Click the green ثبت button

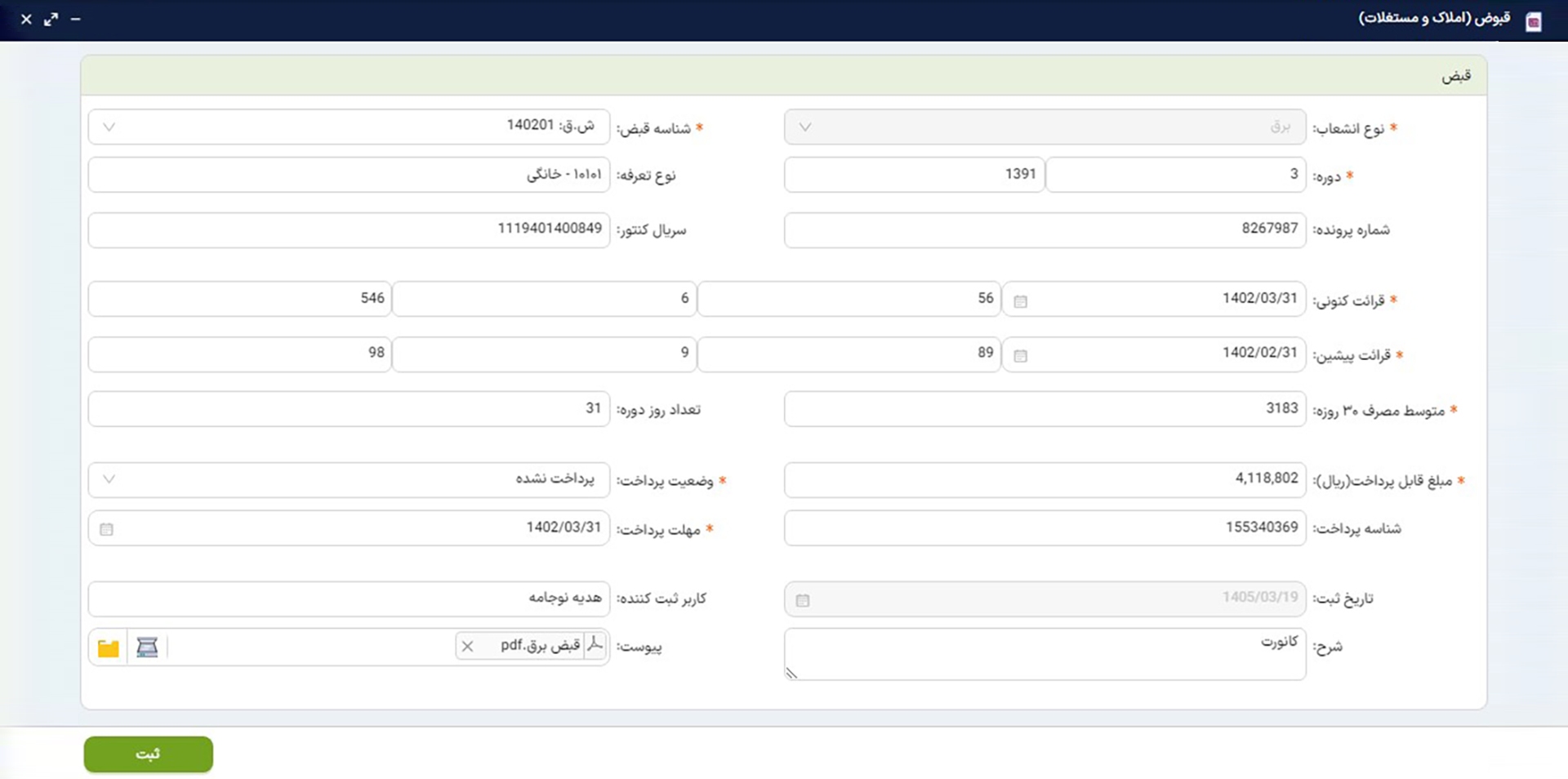(149, 755)
